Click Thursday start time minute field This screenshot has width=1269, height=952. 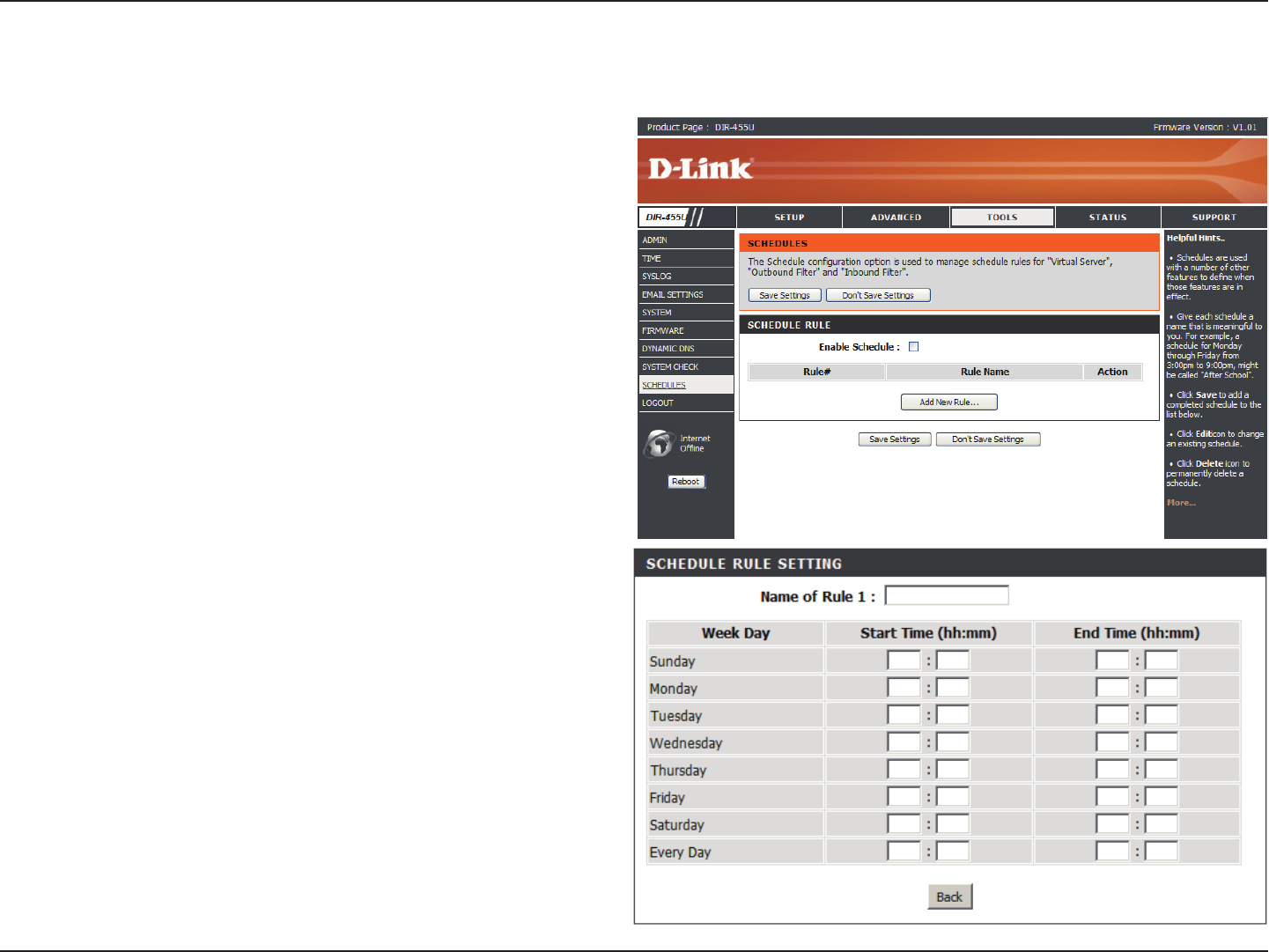point(953,770)
